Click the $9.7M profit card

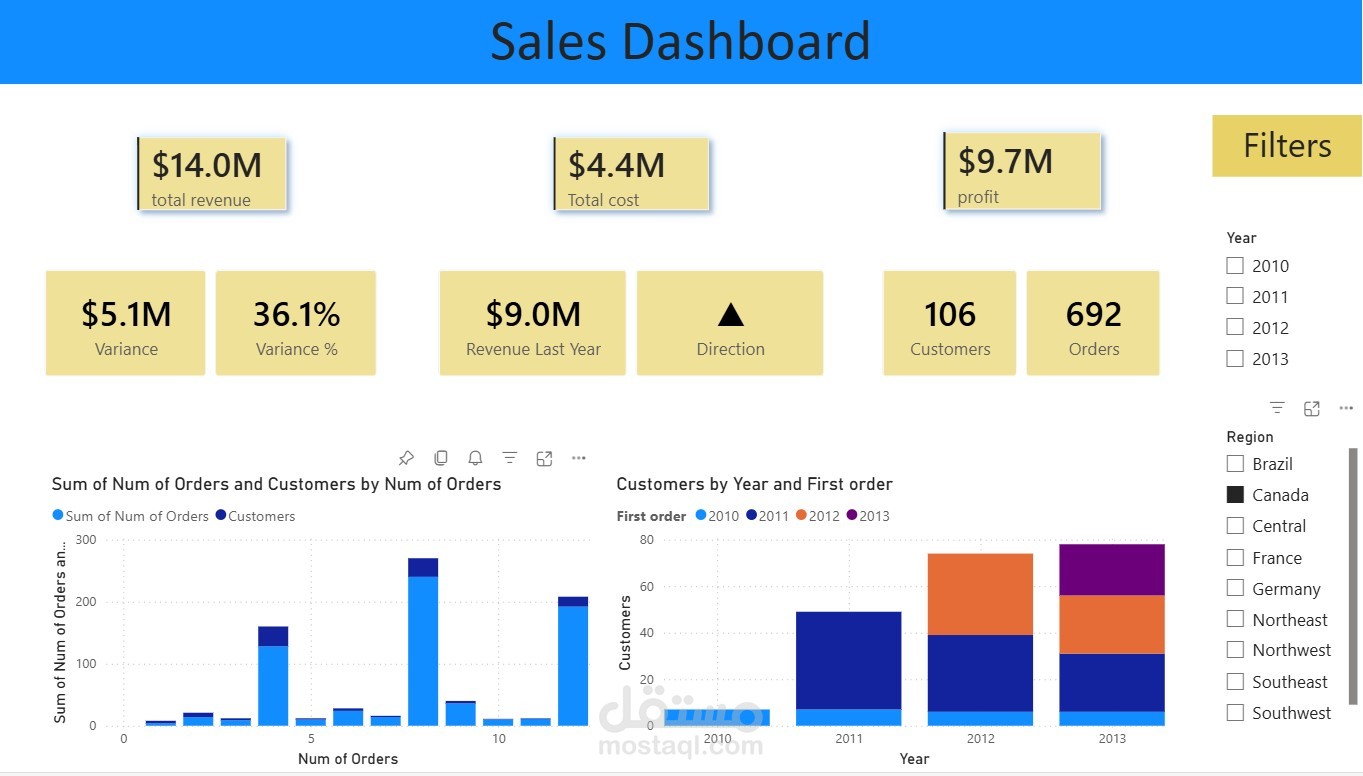(x=1022, y=172)
